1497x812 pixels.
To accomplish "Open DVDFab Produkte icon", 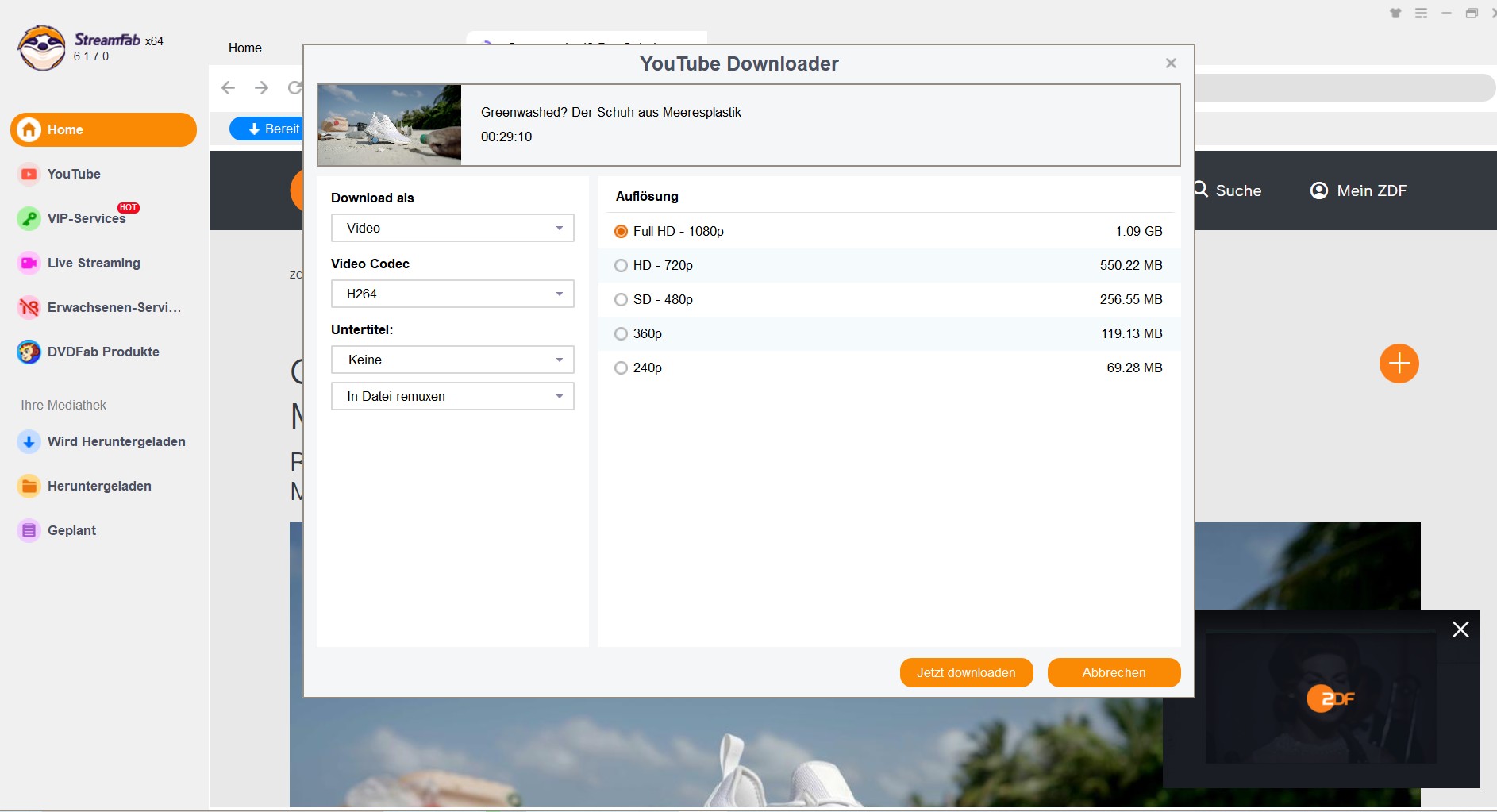I will 29,352.
